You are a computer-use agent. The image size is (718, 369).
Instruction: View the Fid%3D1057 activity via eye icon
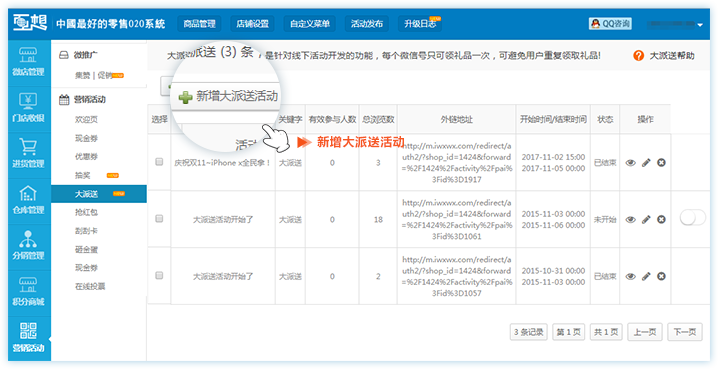coord(631,276)
